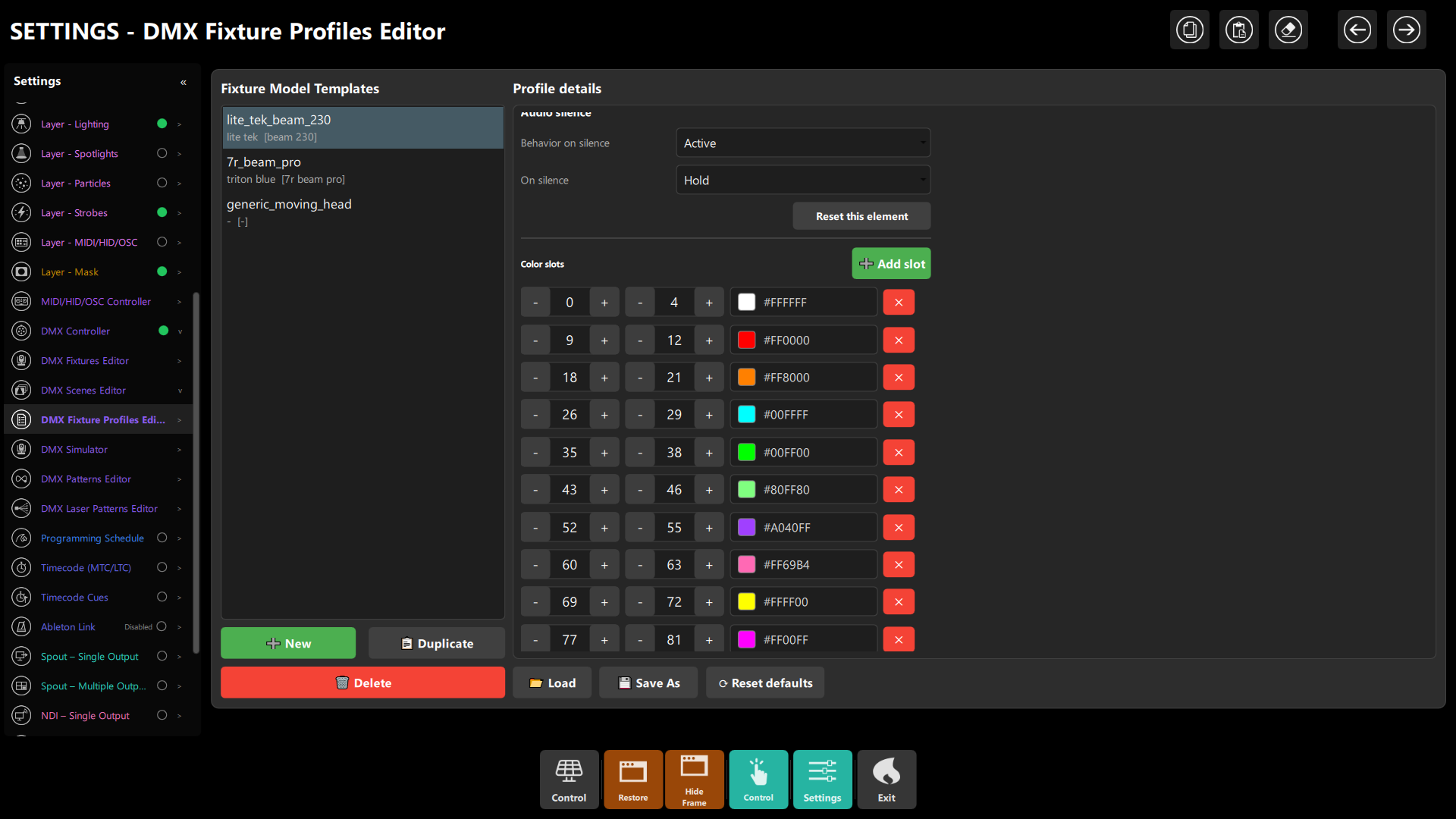Click the Save As button

click(x=648, y=682)
